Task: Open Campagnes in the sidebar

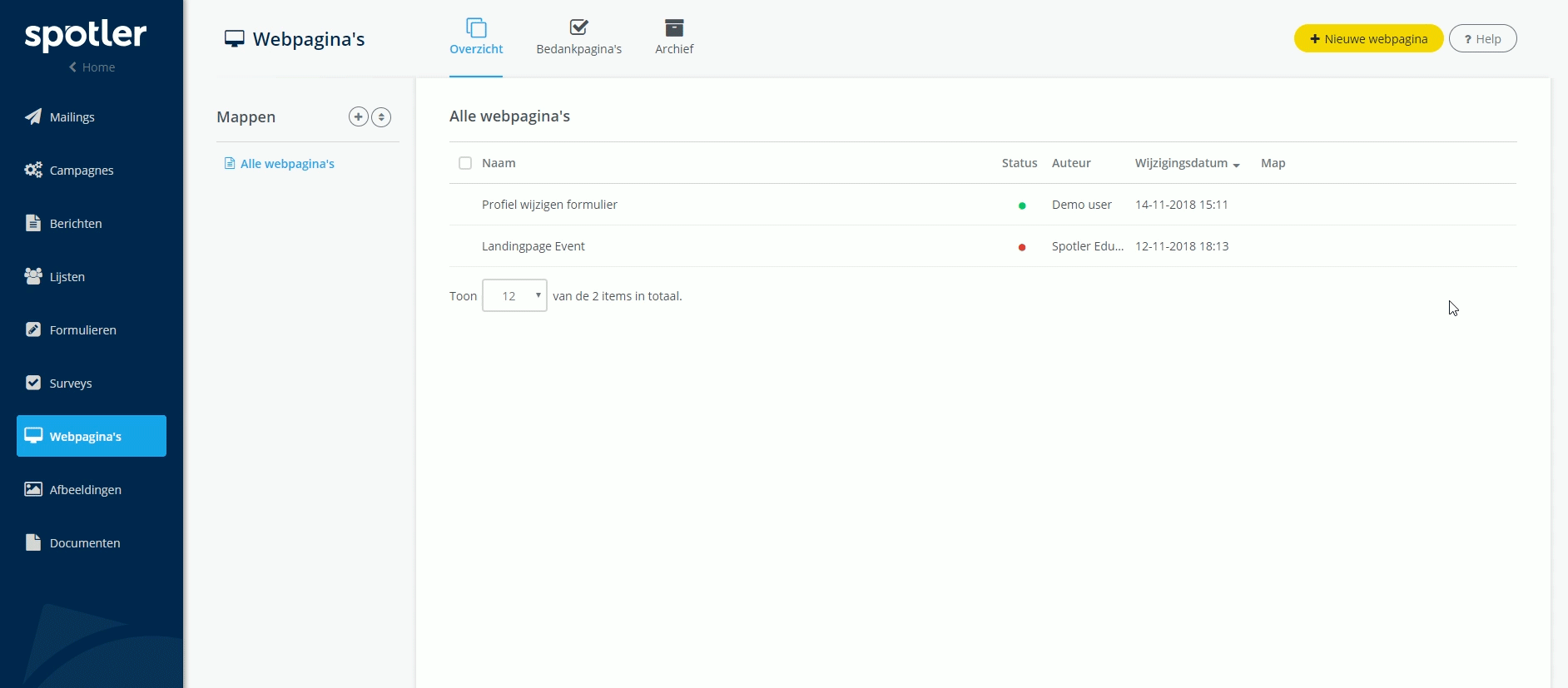Action: tap(92, 170)
